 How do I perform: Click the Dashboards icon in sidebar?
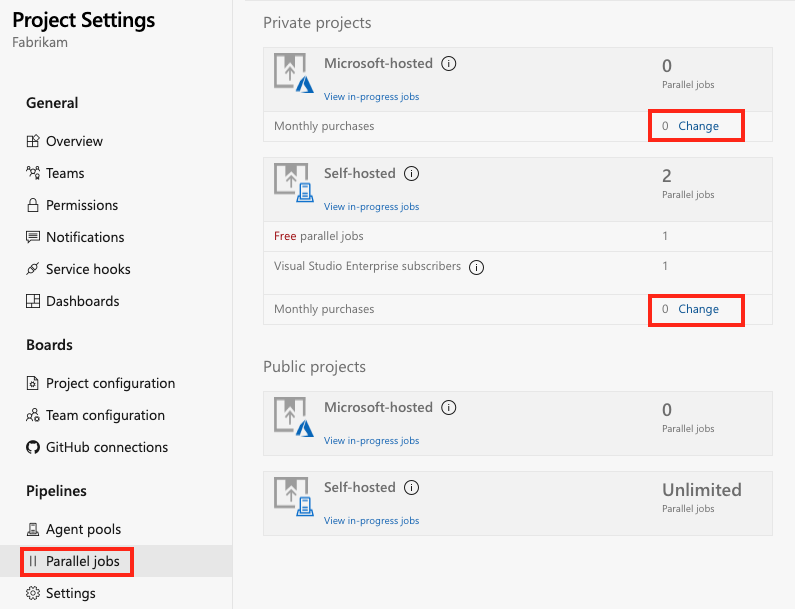33,301
